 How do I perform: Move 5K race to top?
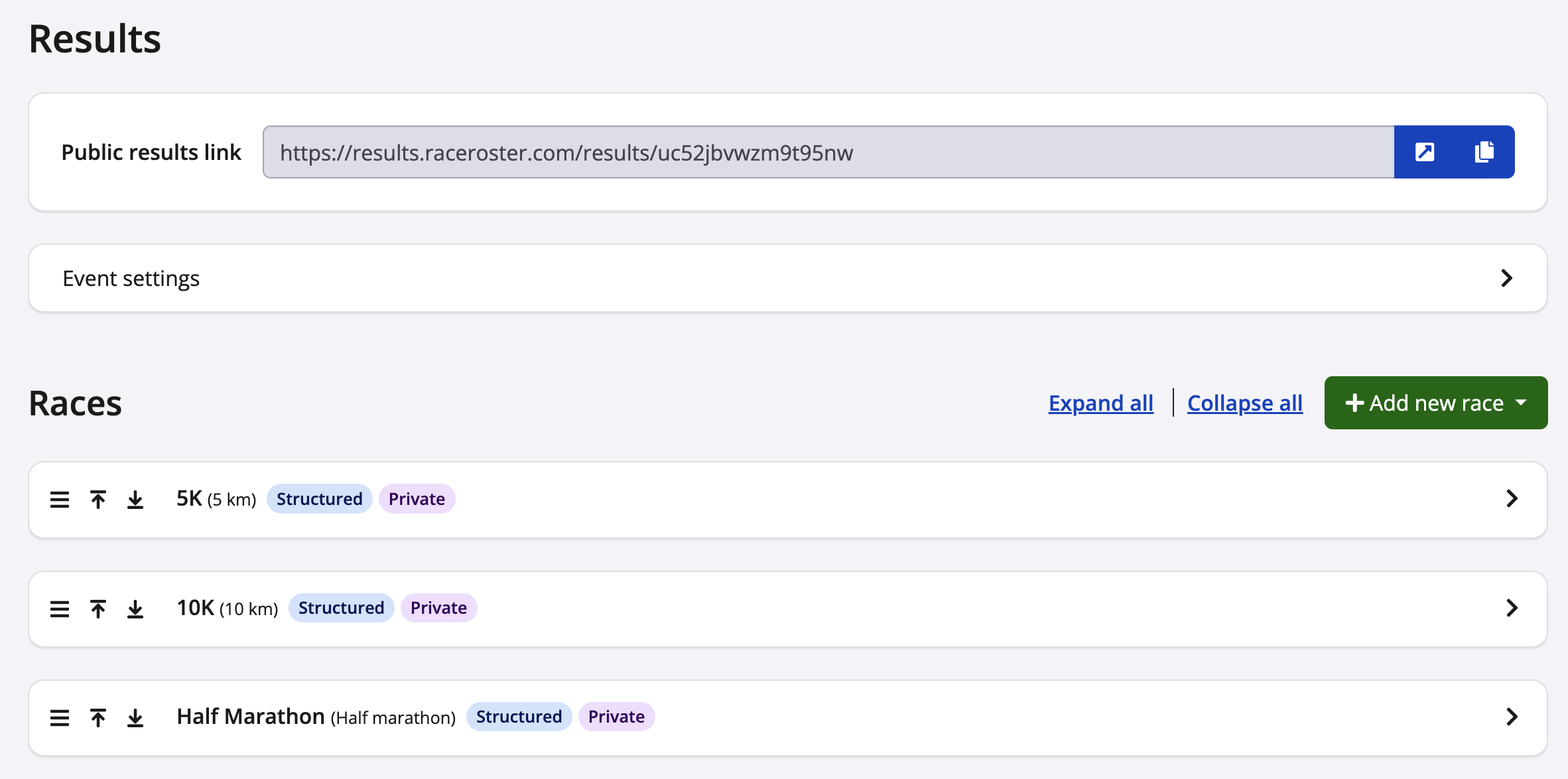pyautogui.click(x=98, y=499)
